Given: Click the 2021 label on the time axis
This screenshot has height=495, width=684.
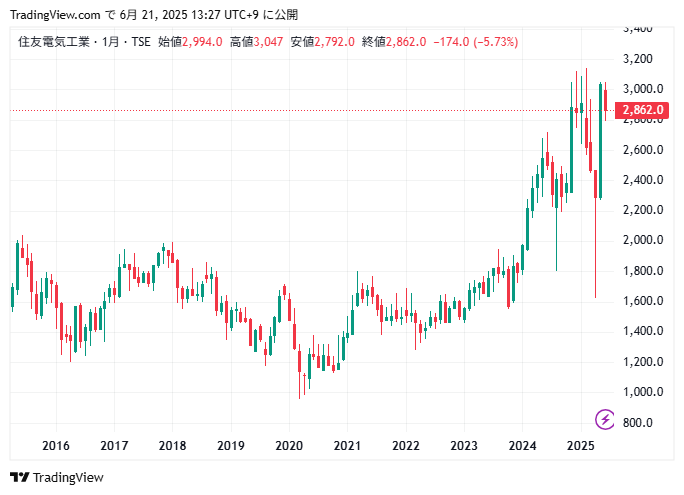Looking at the screenshot, I should (x=347, y=446).
